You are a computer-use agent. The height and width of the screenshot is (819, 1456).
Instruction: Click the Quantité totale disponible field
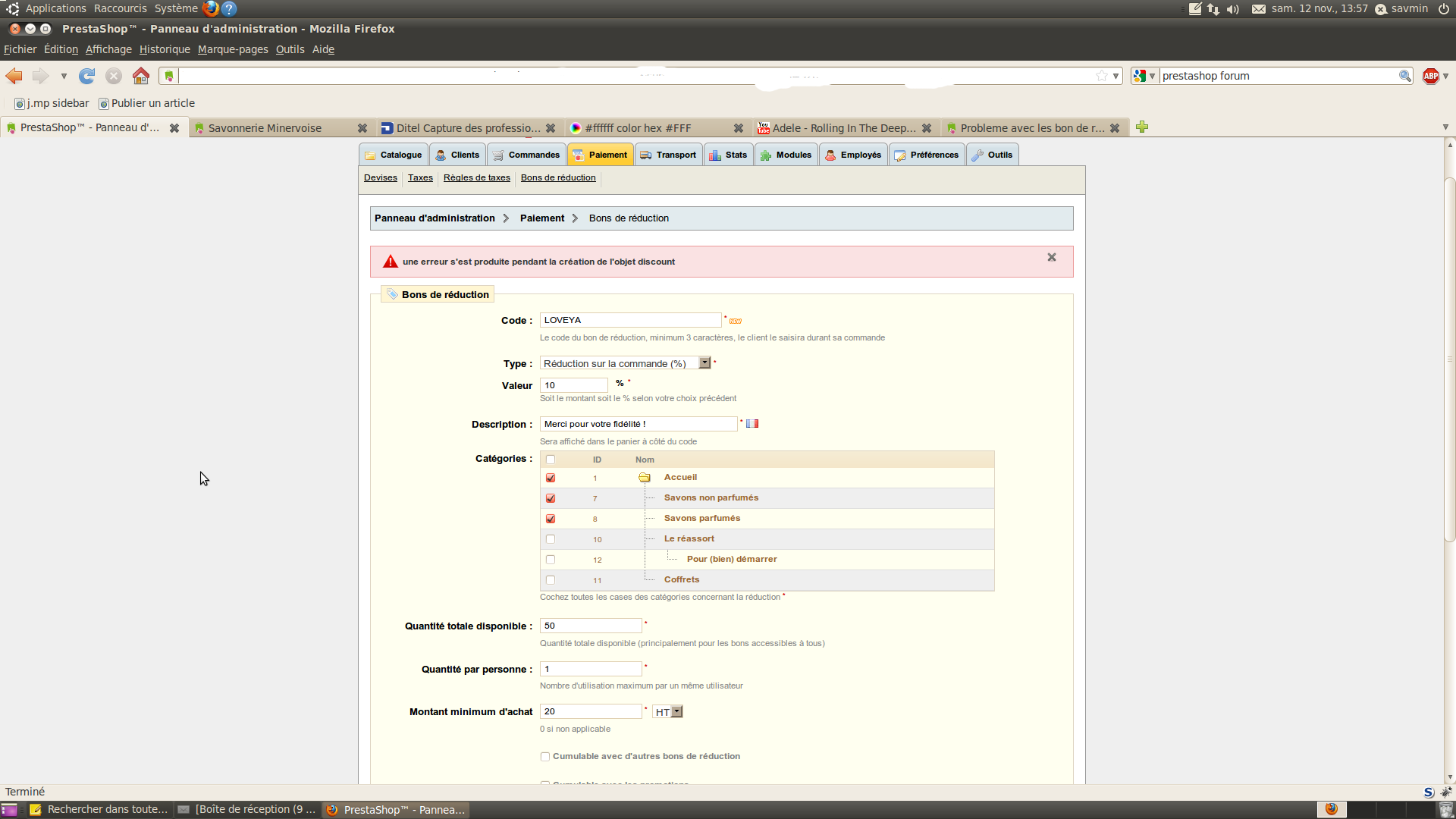(591, 626)
